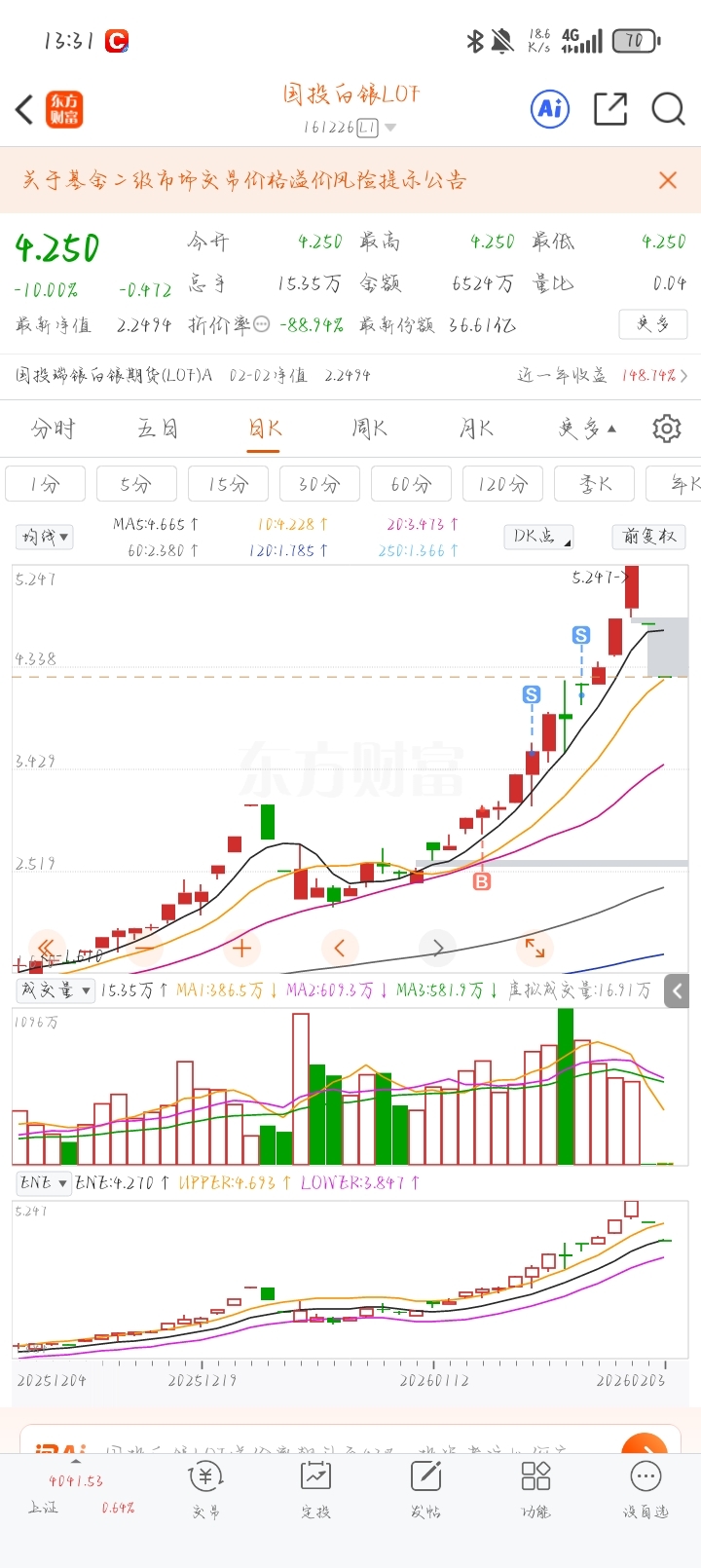Open 近一年收益 148.74% link
This screenshot has width=701, height=1568.
point(602,375)
